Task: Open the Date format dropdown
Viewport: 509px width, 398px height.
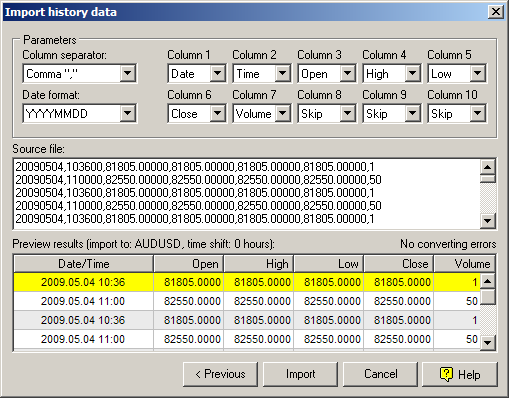Action: tap(128, 113)
